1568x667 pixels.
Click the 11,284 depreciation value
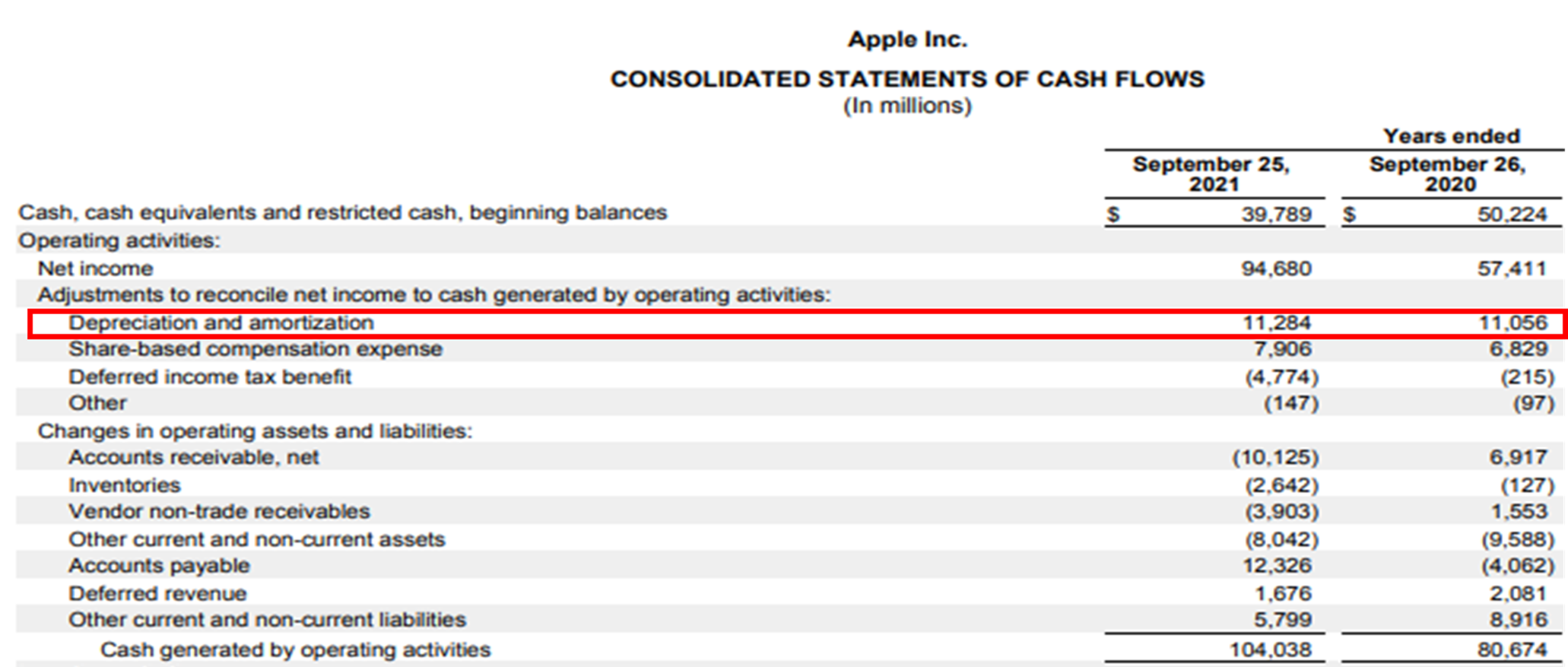click(x=1277, y=322)
